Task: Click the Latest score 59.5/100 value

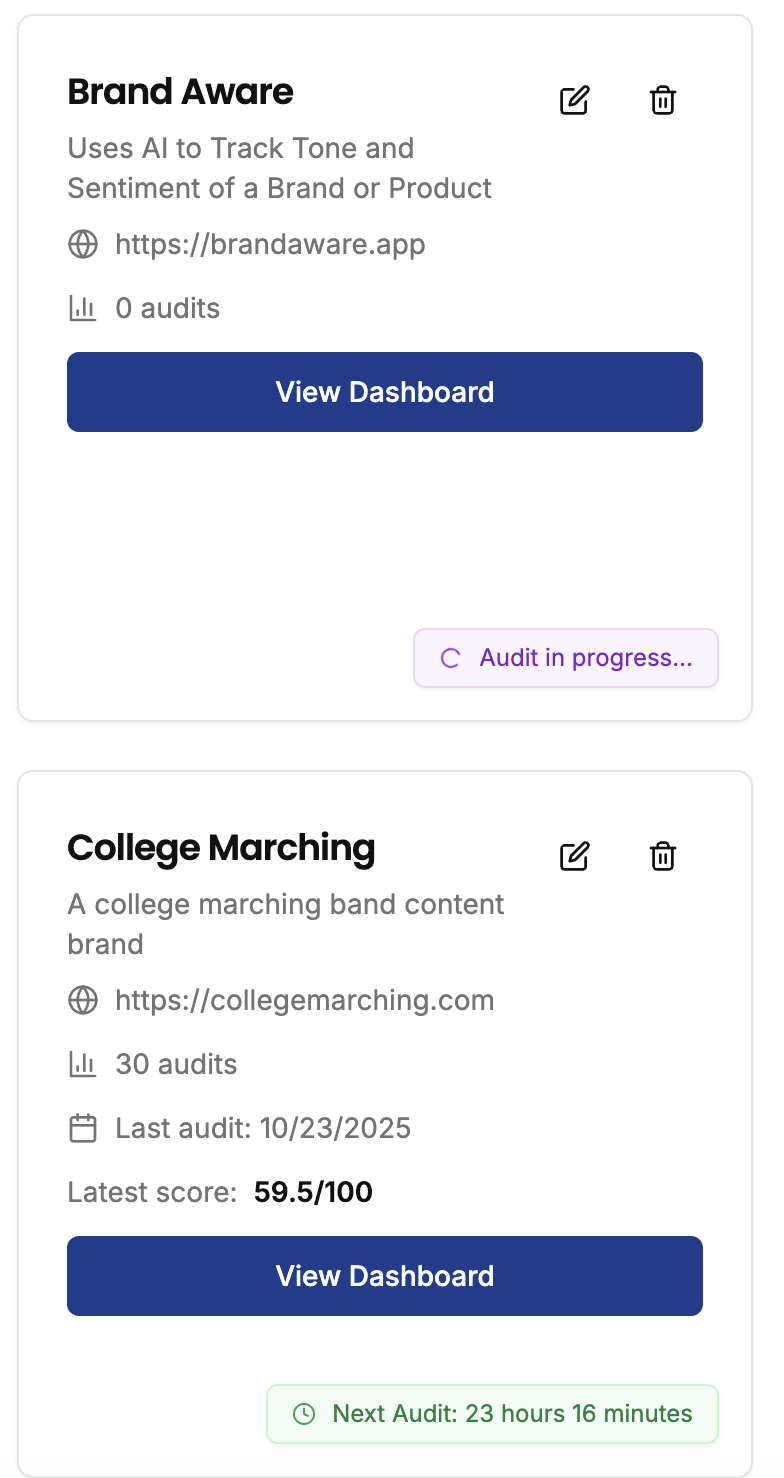Action: [313, 1192]
